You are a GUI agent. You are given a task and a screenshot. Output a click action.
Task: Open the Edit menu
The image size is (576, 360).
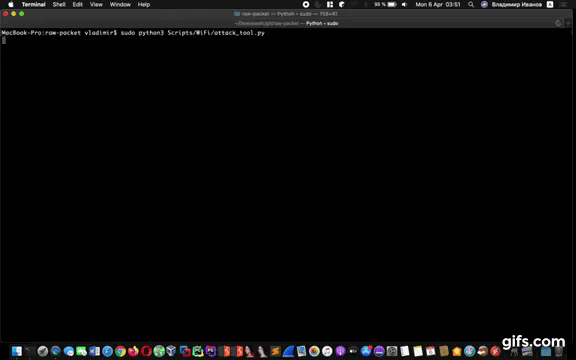(78, 4)
